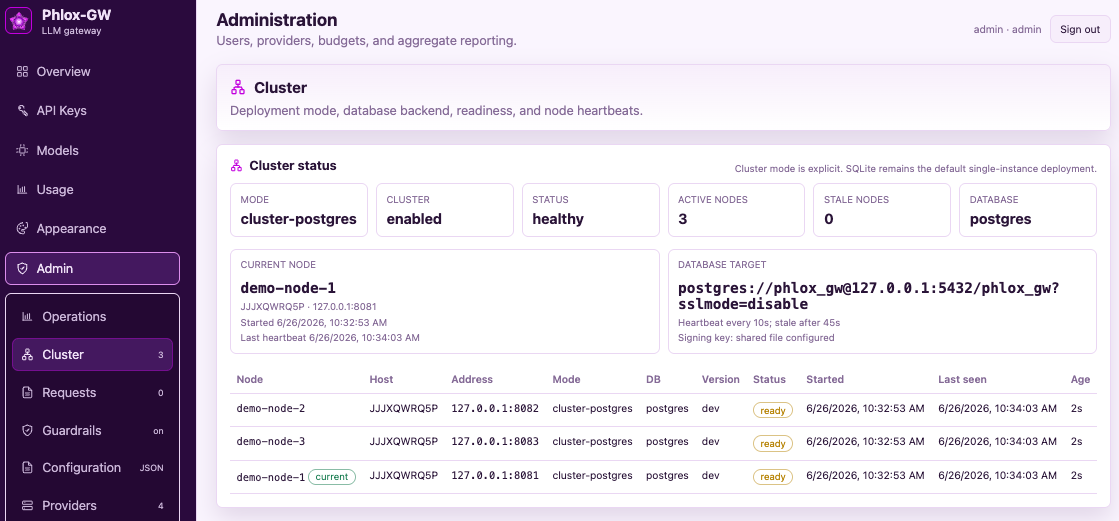Click the Last seen column header
The width and height of the screenshot is (1119, 521).
pos(962,380)
